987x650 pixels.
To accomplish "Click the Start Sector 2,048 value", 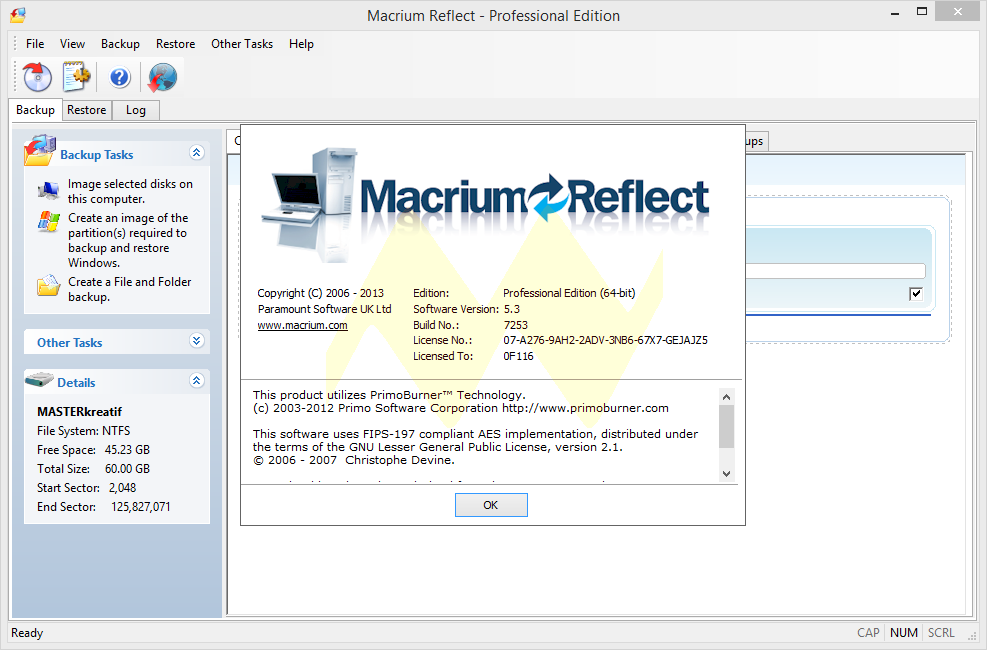I will [122, 488].
